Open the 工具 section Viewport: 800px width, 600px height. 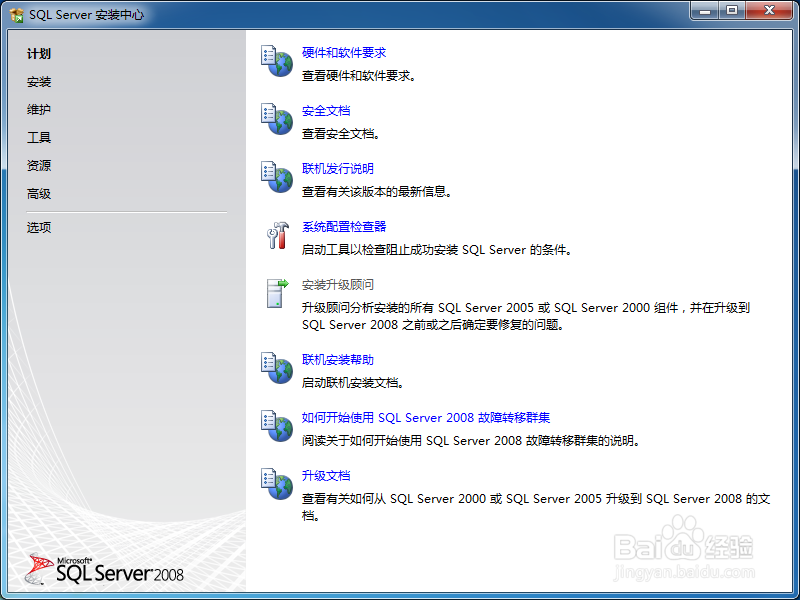coord(38,137)
